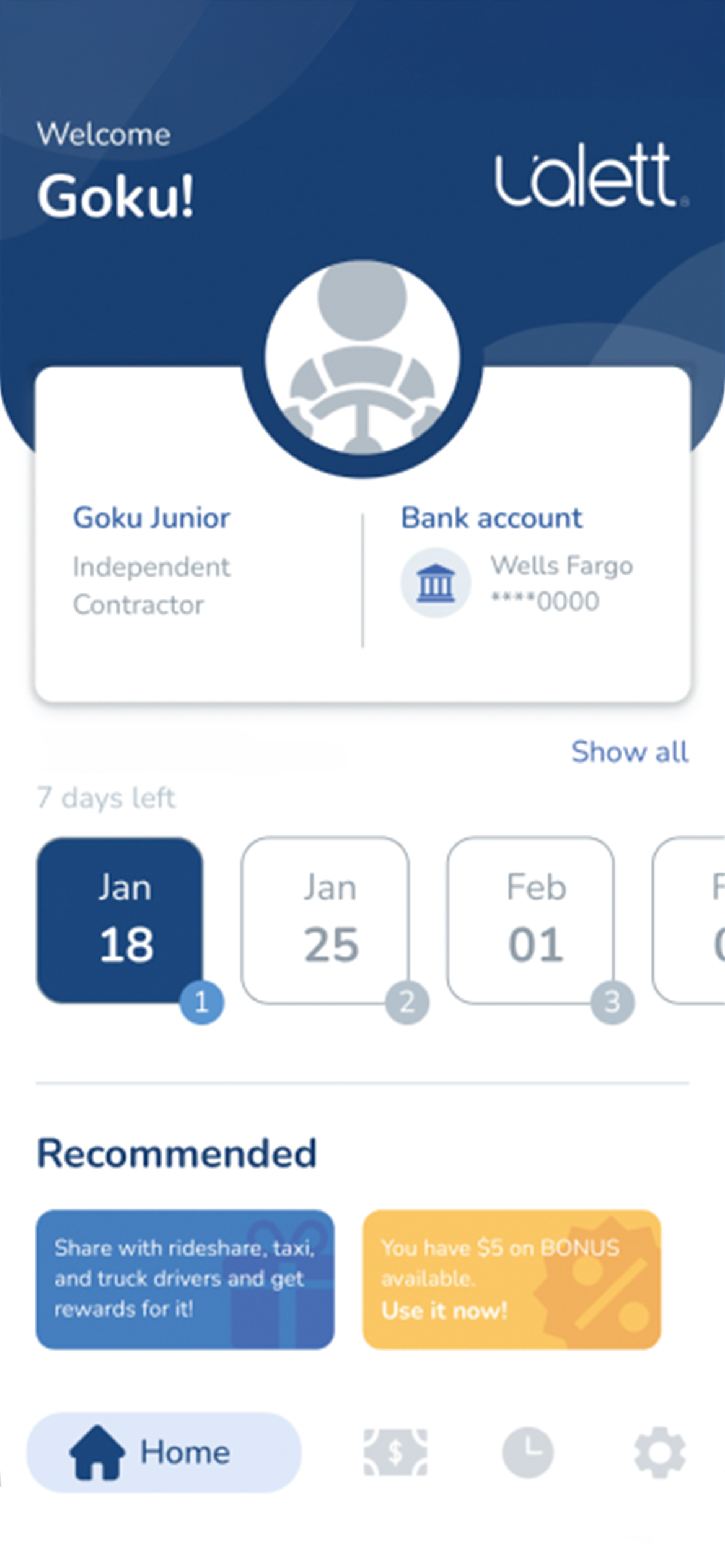Select the Jan 25 date card
The width and height of the screenshot is (725, 1568).
pyautogui.click(x=325, y=920)
